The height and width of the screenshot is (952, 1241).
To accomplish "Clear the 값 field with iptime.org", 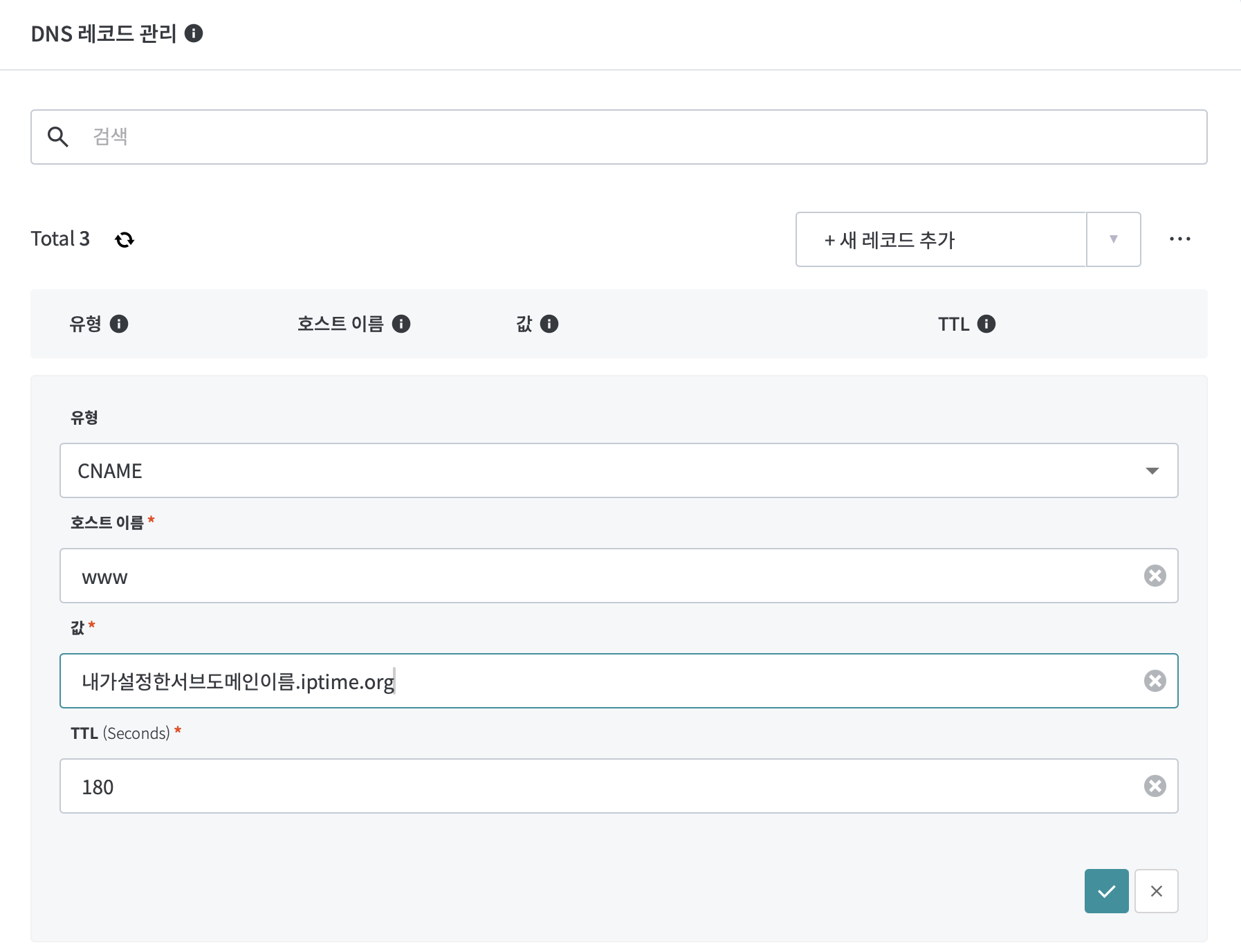I will pyautogui.click(x=1155, y=681).
